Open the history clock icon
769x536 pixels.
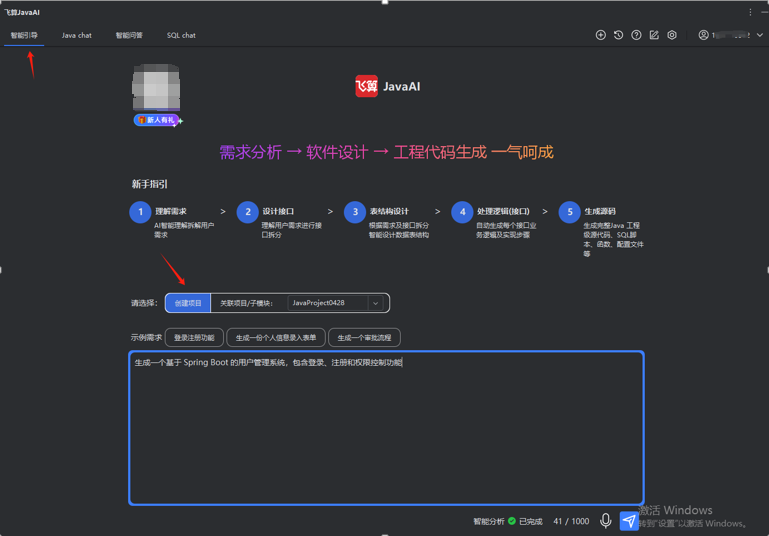(x=618, y=35)
